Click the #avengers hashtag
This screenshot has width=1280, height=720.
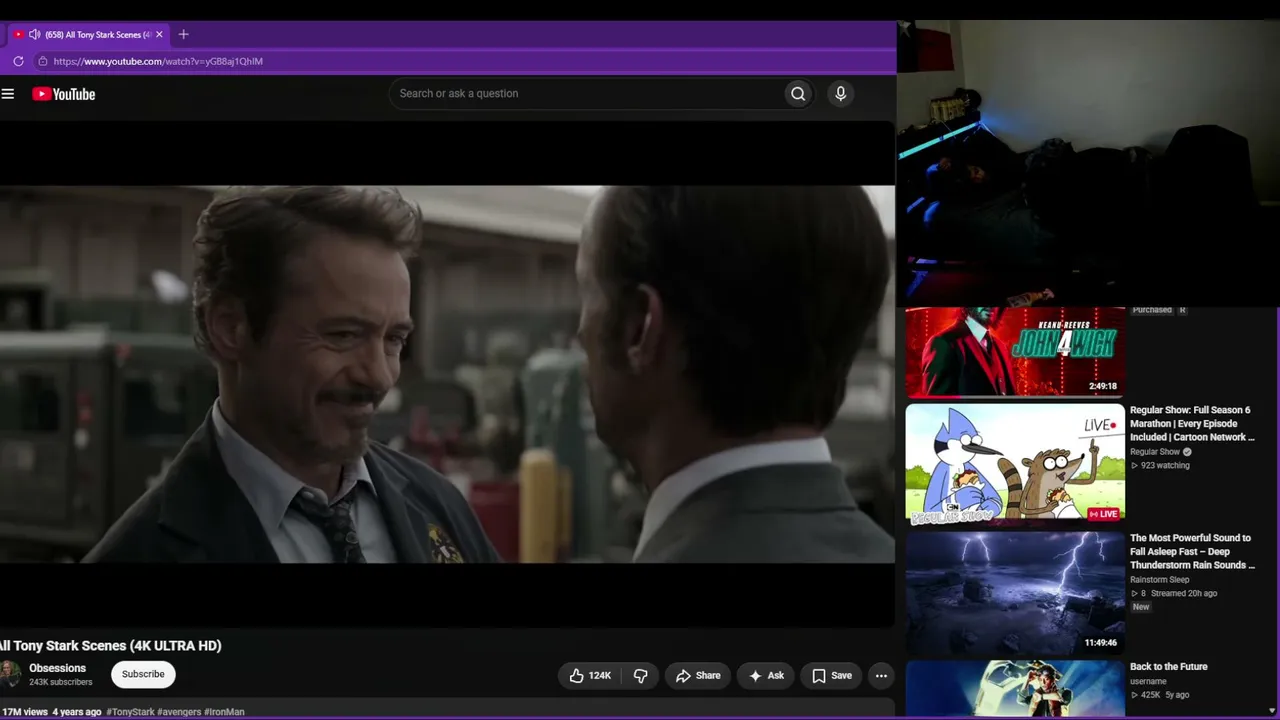click(x=179, y=712)
